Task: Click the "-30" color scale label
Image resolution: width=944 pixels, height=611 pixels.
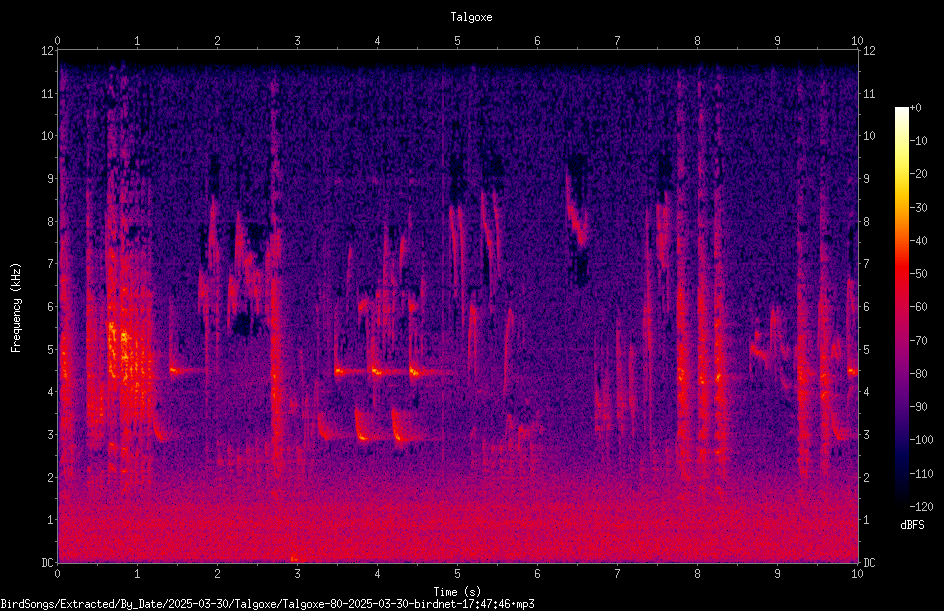Action: point(919,208)
